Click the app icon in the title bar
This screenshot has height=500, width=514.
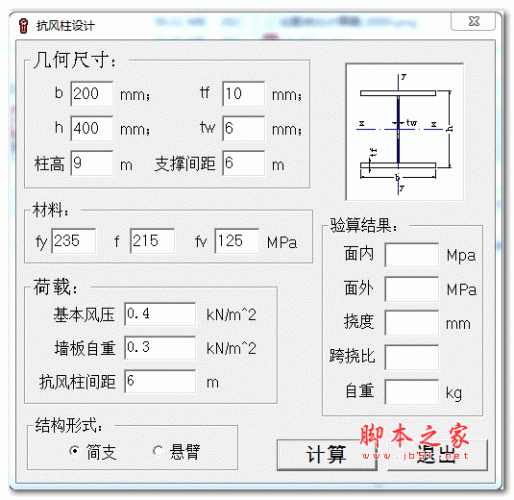tap(23, 26)
